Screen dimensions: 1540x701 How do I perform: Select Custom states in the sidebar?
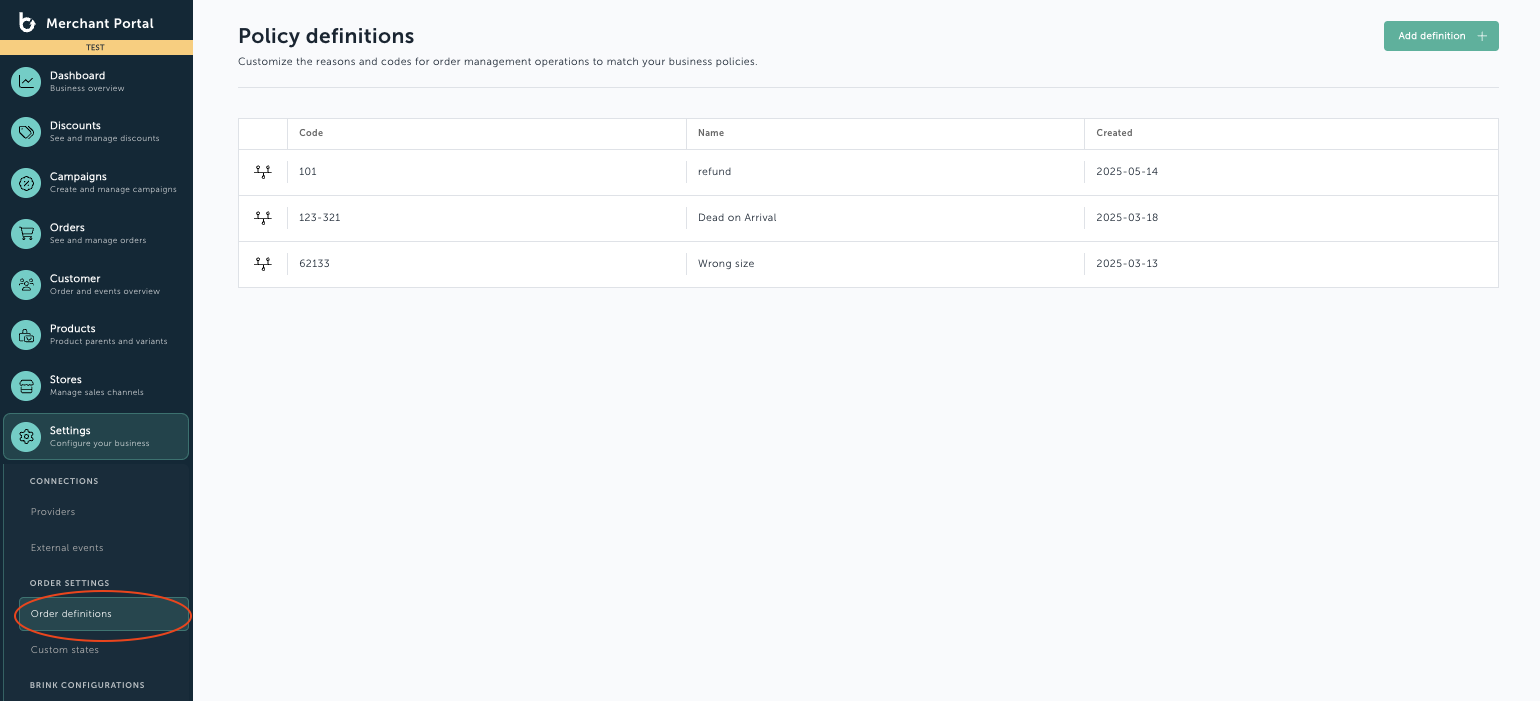tap(64, 649)
